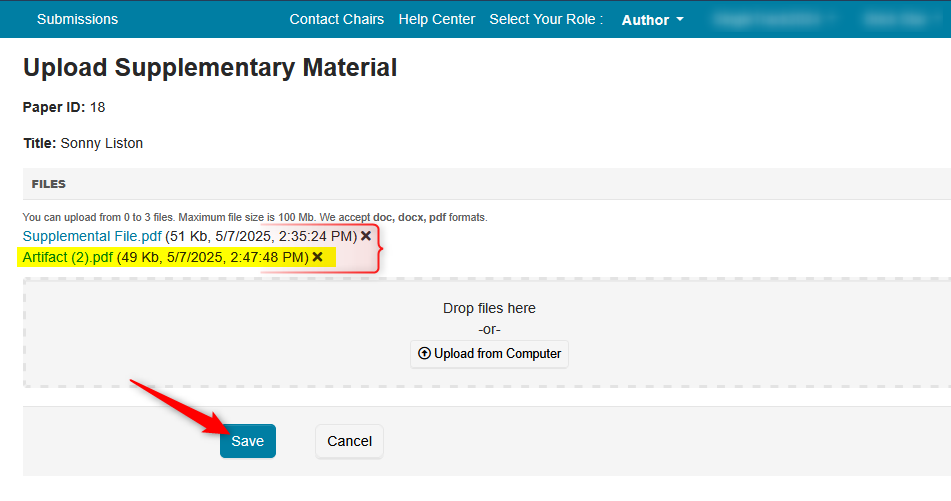Open the Supplemental File.pdf link
The height and width of the screenshot is (501, 951).
click(92, 236)
